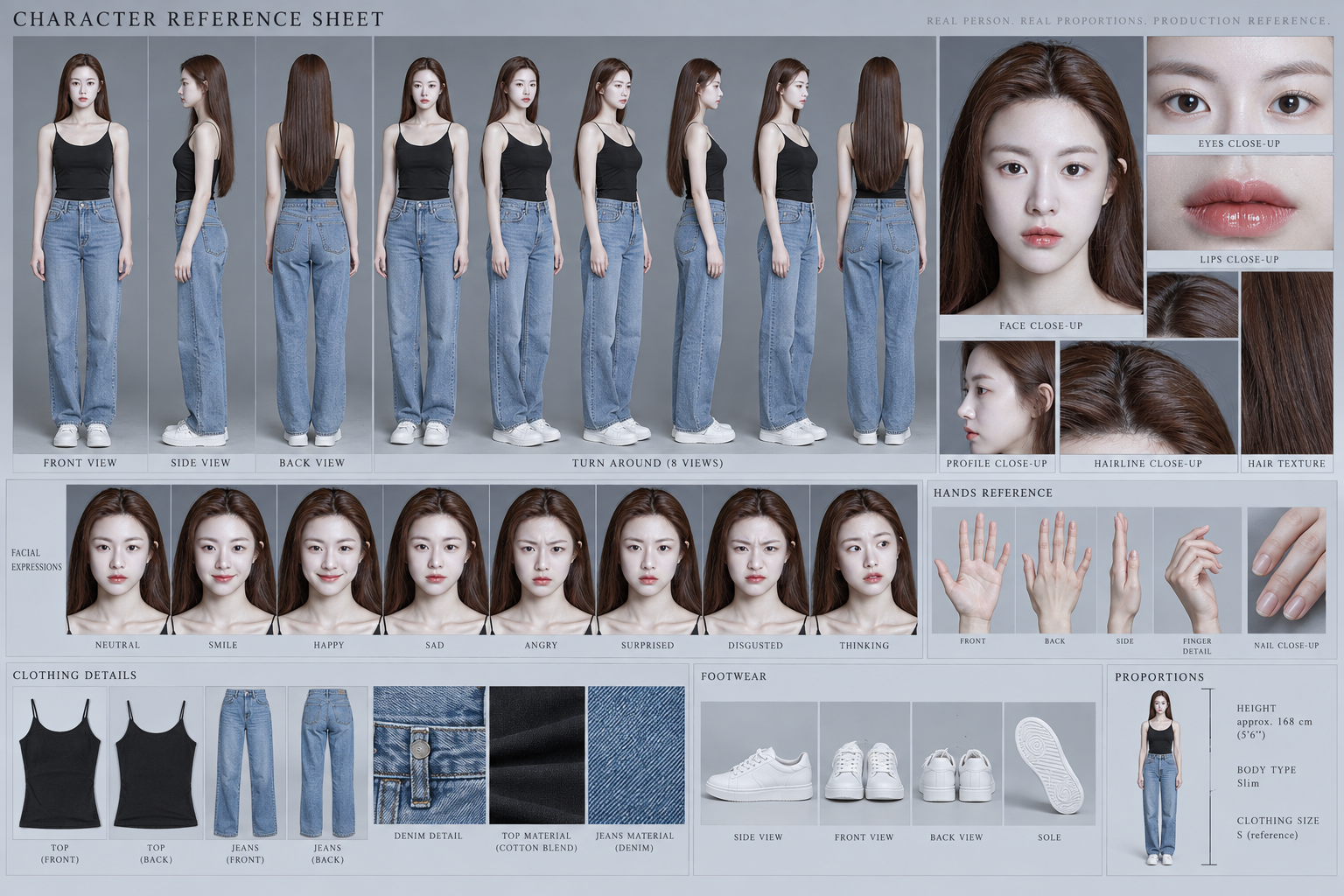
Task: Click the 'approx. 168 cm' height text
Action: (1274, 722)
